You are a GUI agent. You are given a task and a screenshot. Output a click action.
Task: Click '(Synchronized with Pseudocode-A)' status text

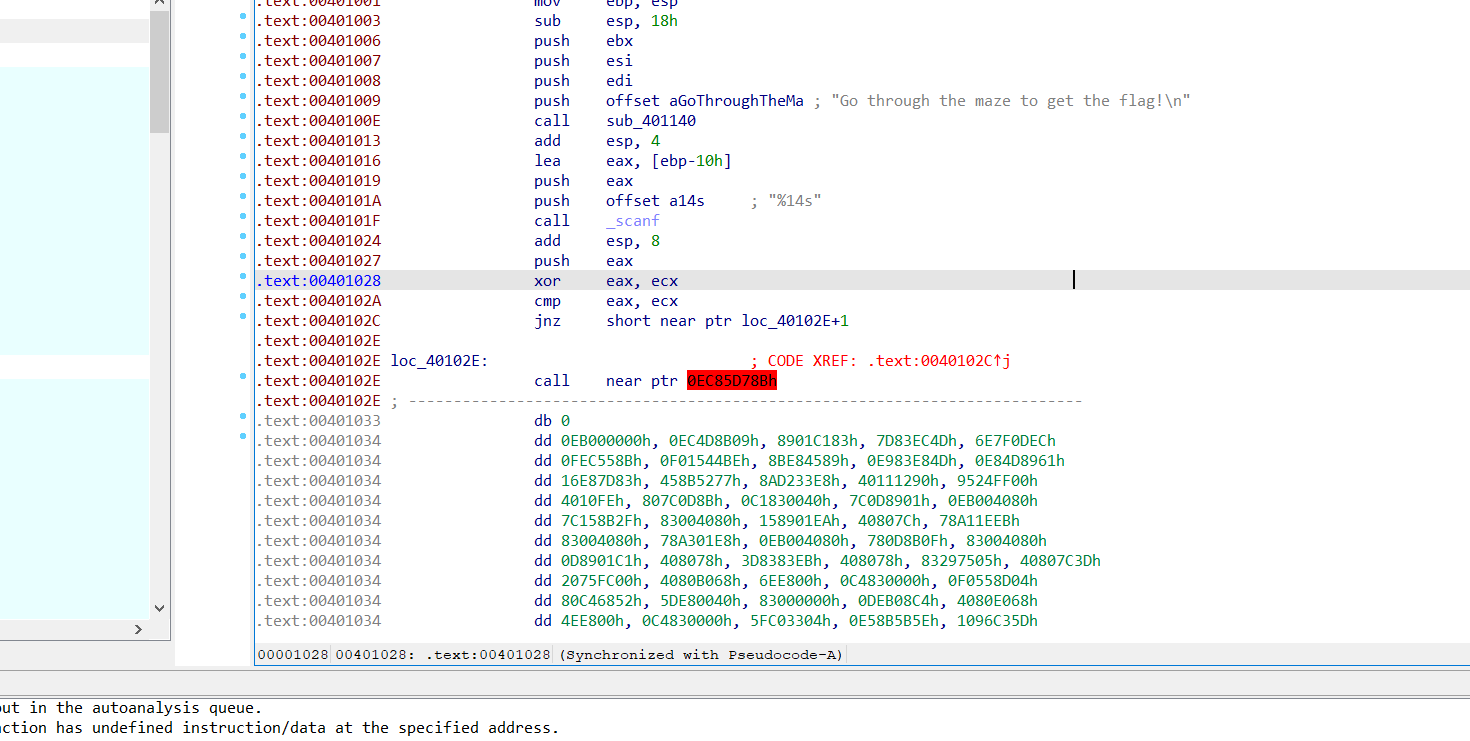coord(701,655)
